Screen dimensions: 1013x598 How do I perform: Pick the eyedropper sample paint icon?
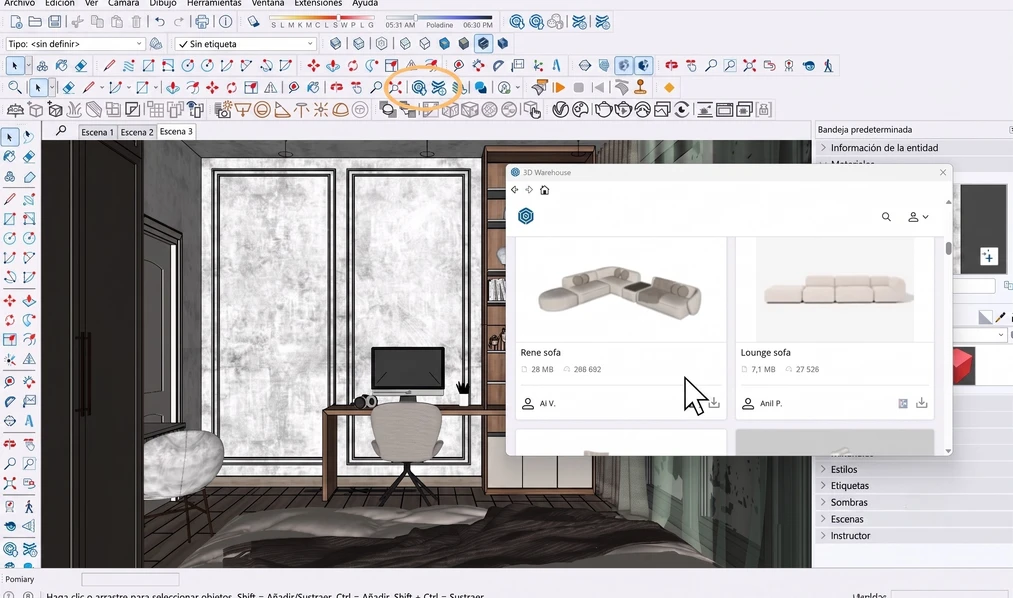pos(1001,317)
